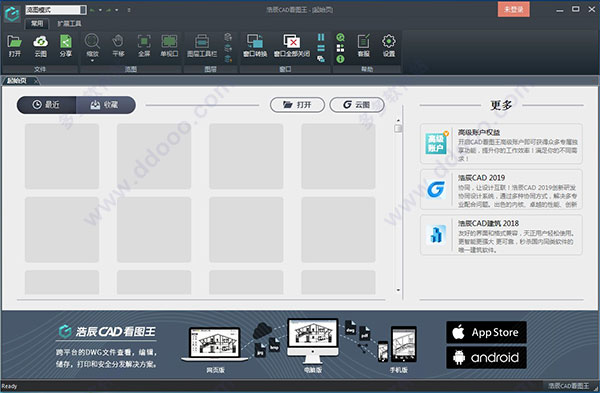600x393 pixels.
Task: Click the green magnifier icon in 帮助 group
Action: 340,37
